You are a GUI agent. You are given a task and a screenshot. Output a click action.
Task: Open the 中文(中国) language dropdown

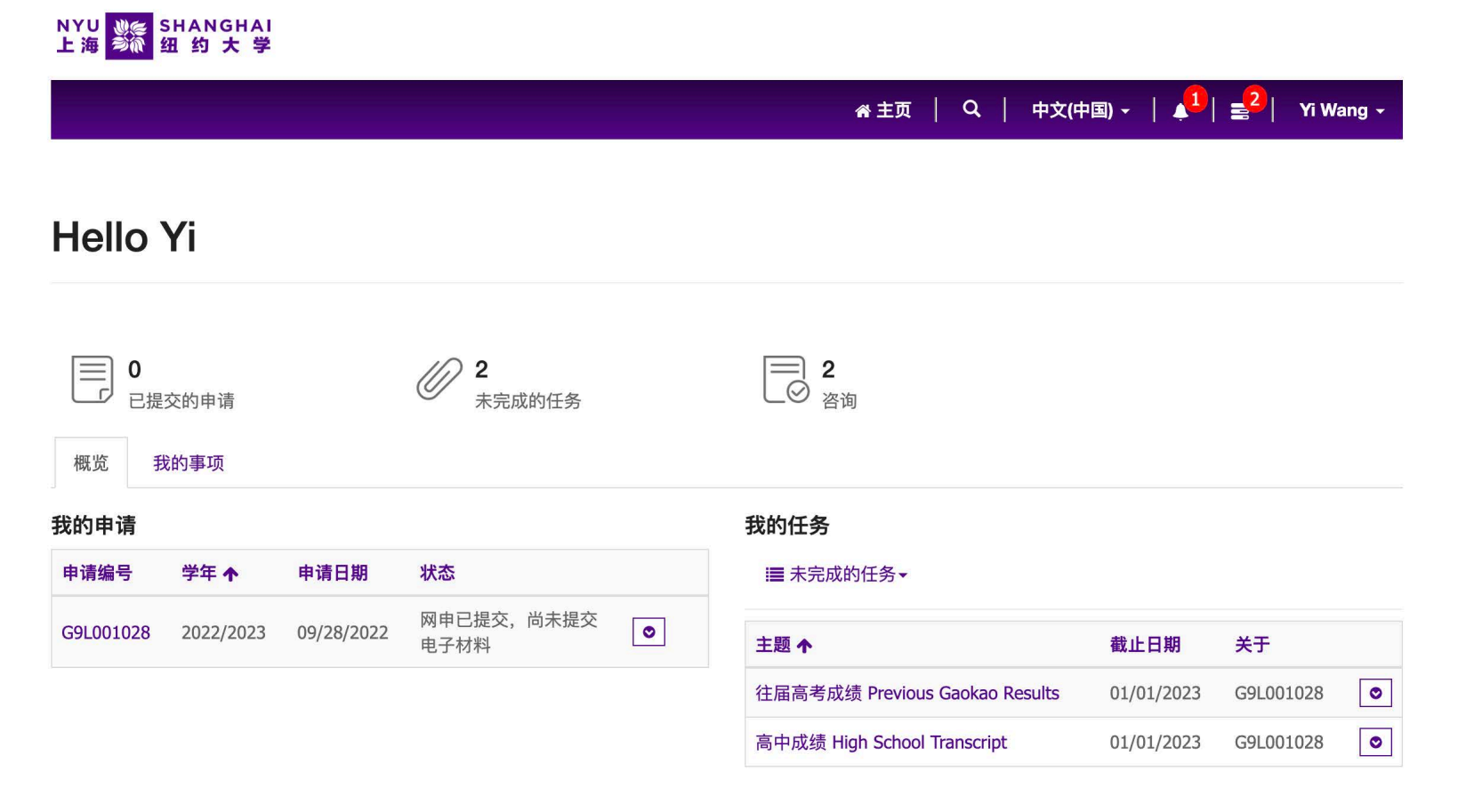point(1079,109)
